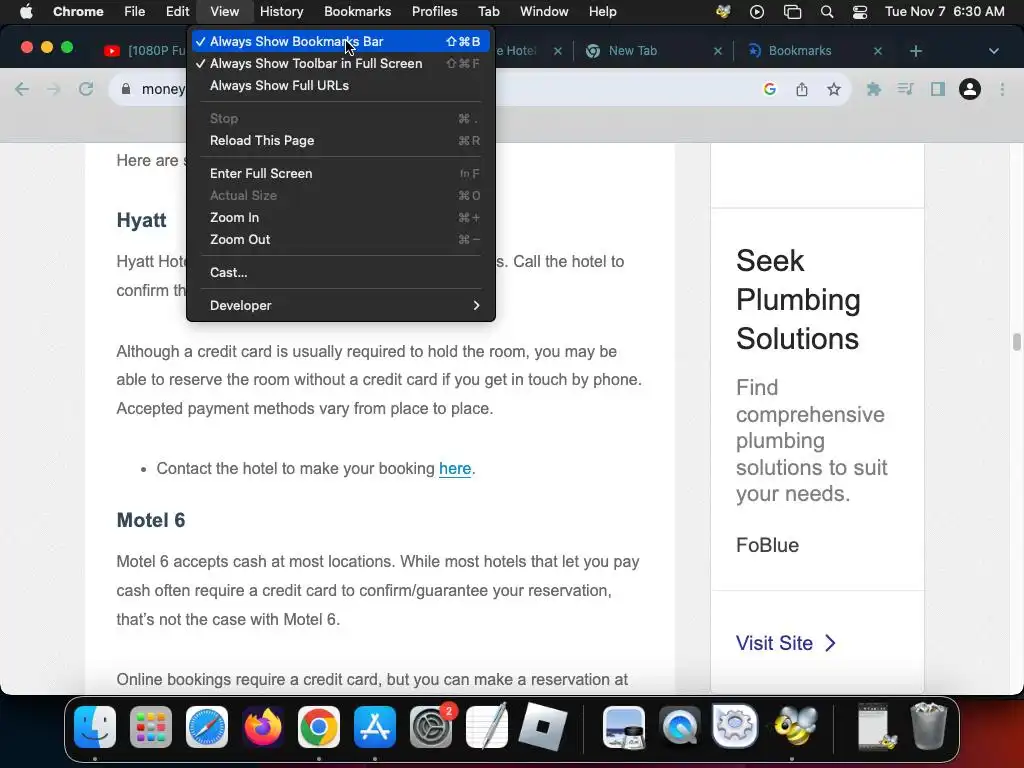Image resolution: width=1024 pixels, height=768 pixels.
Task: Open Finder from the dock
Action: 95,726
